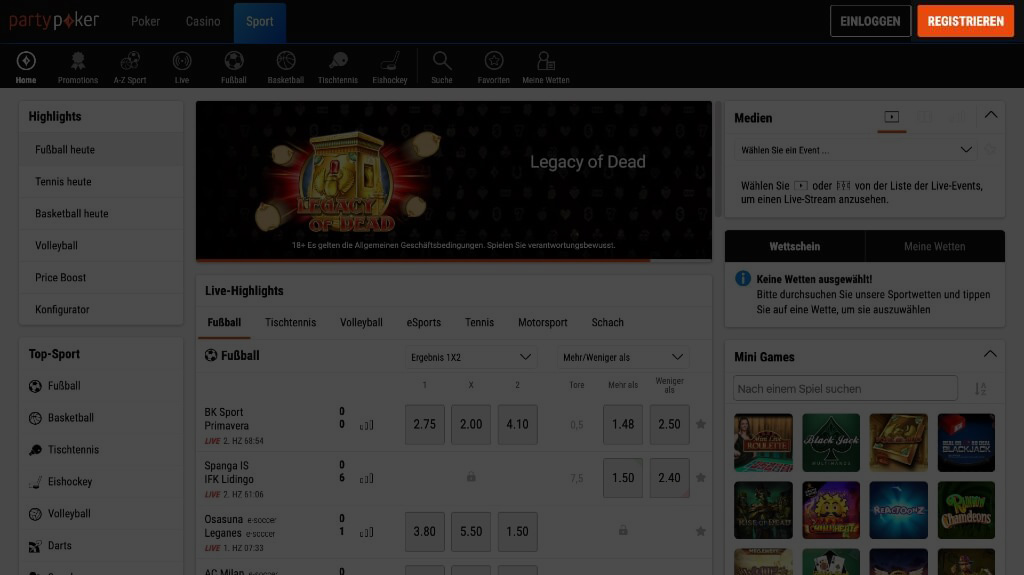Collapse the Medien panel
Image resolution: width=1024 pixels, height=575 pixels.
(991, 115)
